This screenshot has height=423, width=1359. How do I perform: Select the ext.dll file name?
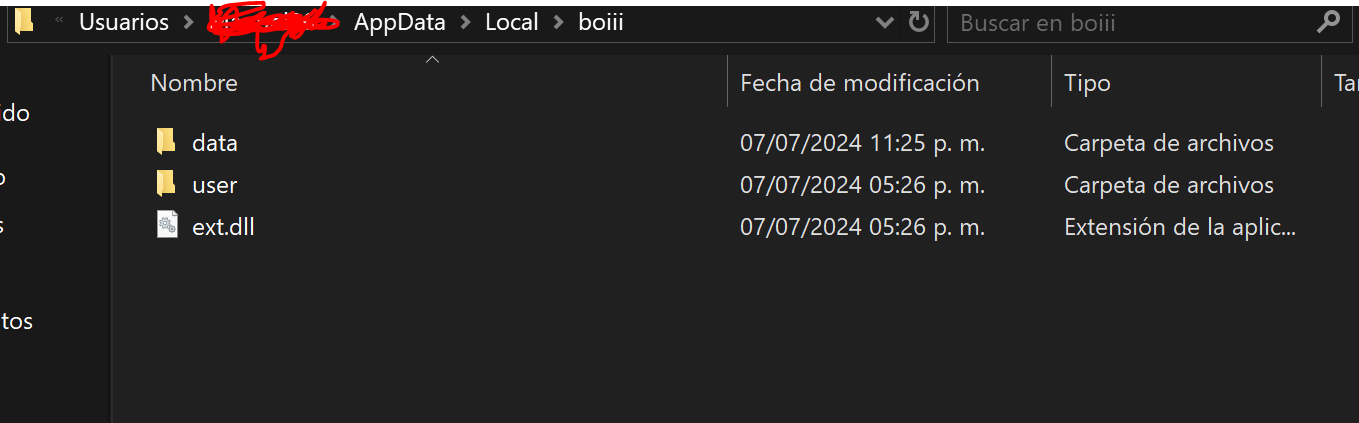click(223, 227)
